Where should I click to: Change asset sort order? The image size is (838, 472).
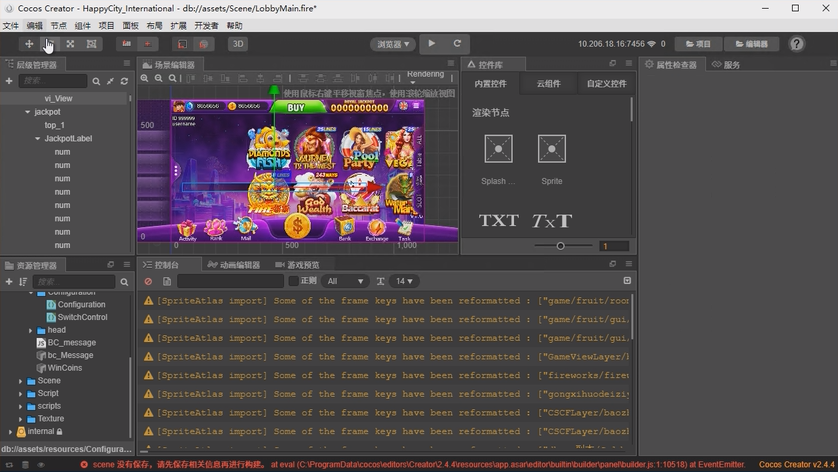23,282
